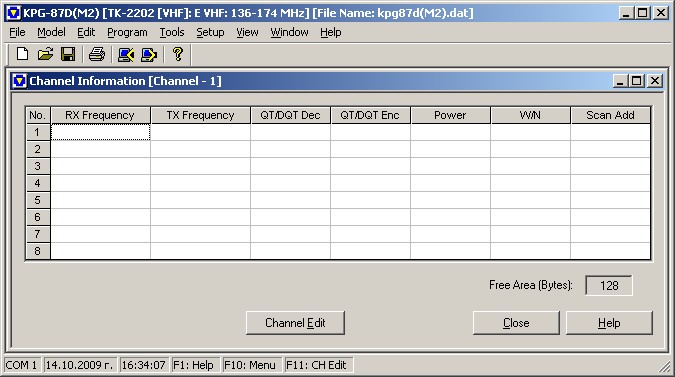Click the Save floppy disk icon
Image resolution: width=675 pixels, height=377 pixels.
pyautogui.click(x=68, y=54)
